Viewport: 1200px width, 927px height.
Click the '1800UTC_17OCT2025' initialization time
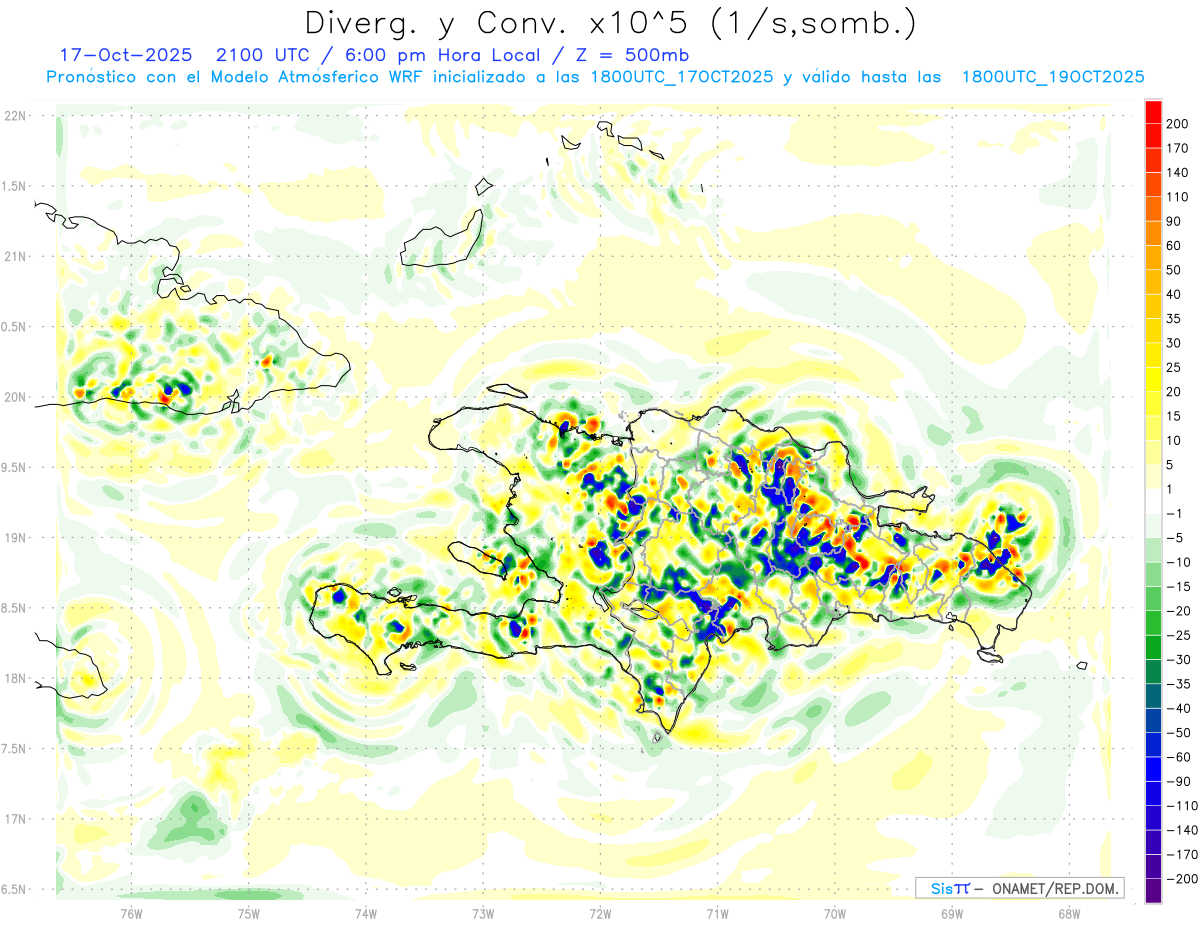click(x=681, y=77)
